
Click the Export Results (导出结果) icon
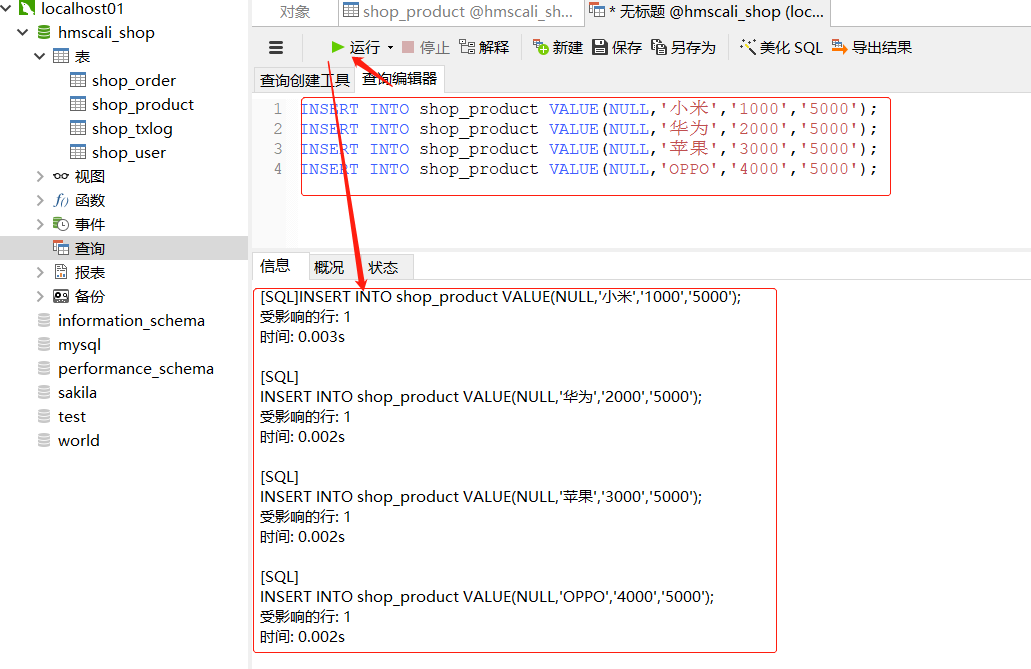point(839,47)
